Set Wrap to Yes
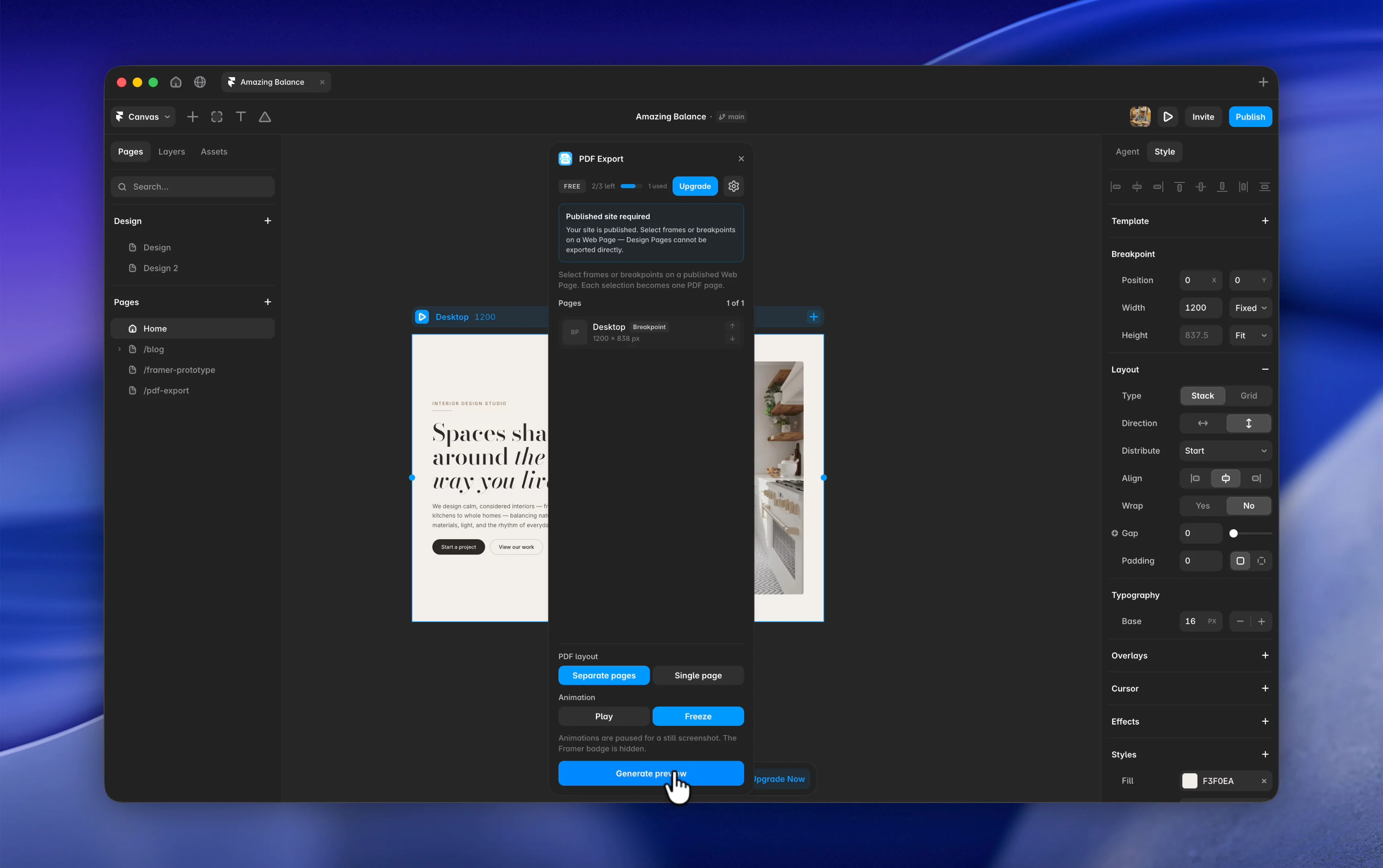The image size is (1383, 868). [x=1202, y=506]
